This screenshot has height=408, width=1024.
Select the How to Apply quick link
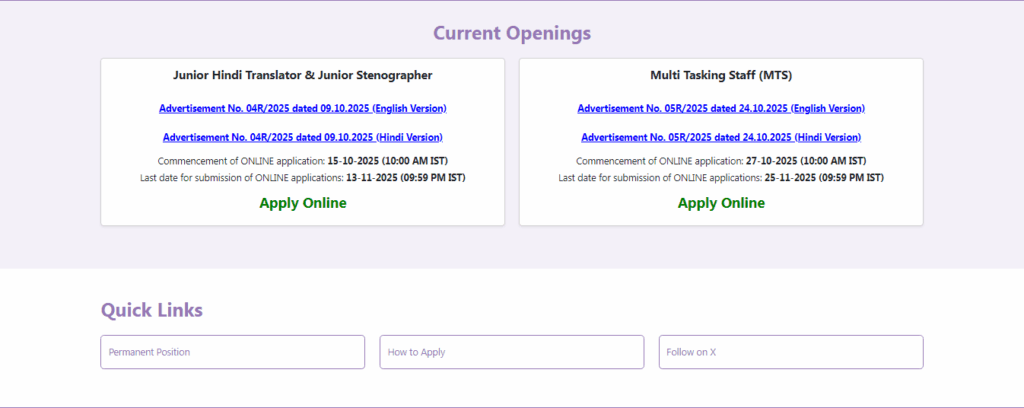tap(511, 352)
